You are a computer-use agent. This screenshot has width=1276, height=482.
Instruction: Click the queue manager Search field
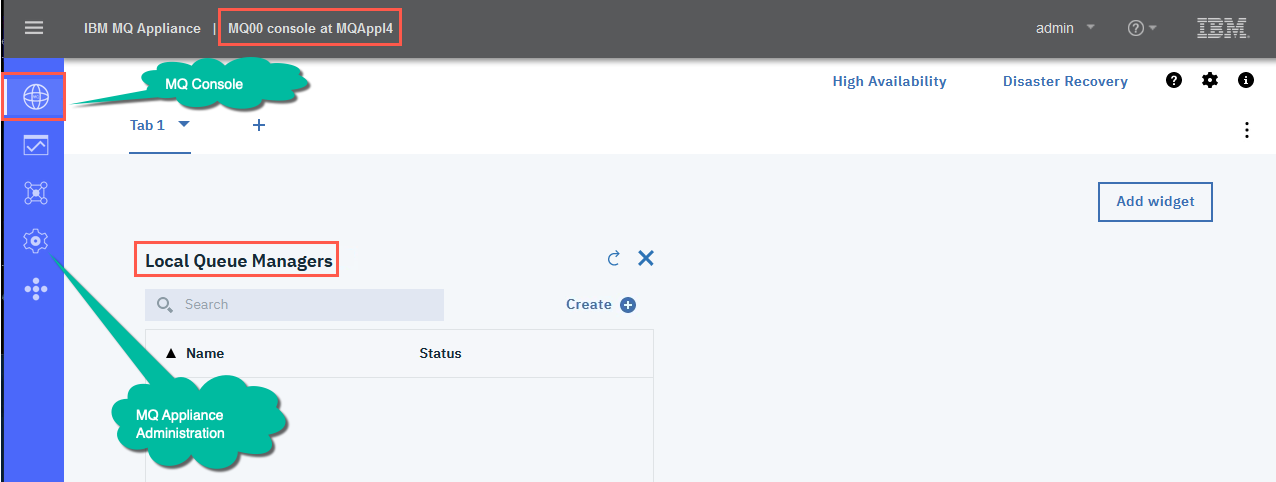pyautogui.click(x=294, y=305)
